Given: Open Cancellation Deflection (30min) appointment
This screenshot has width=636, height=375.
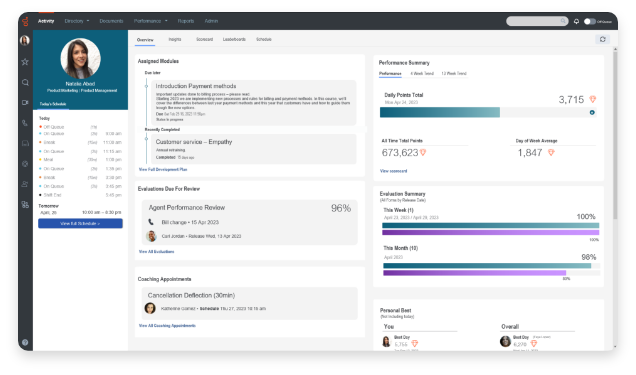Looking at the screenshot, I should coord(249,303).
